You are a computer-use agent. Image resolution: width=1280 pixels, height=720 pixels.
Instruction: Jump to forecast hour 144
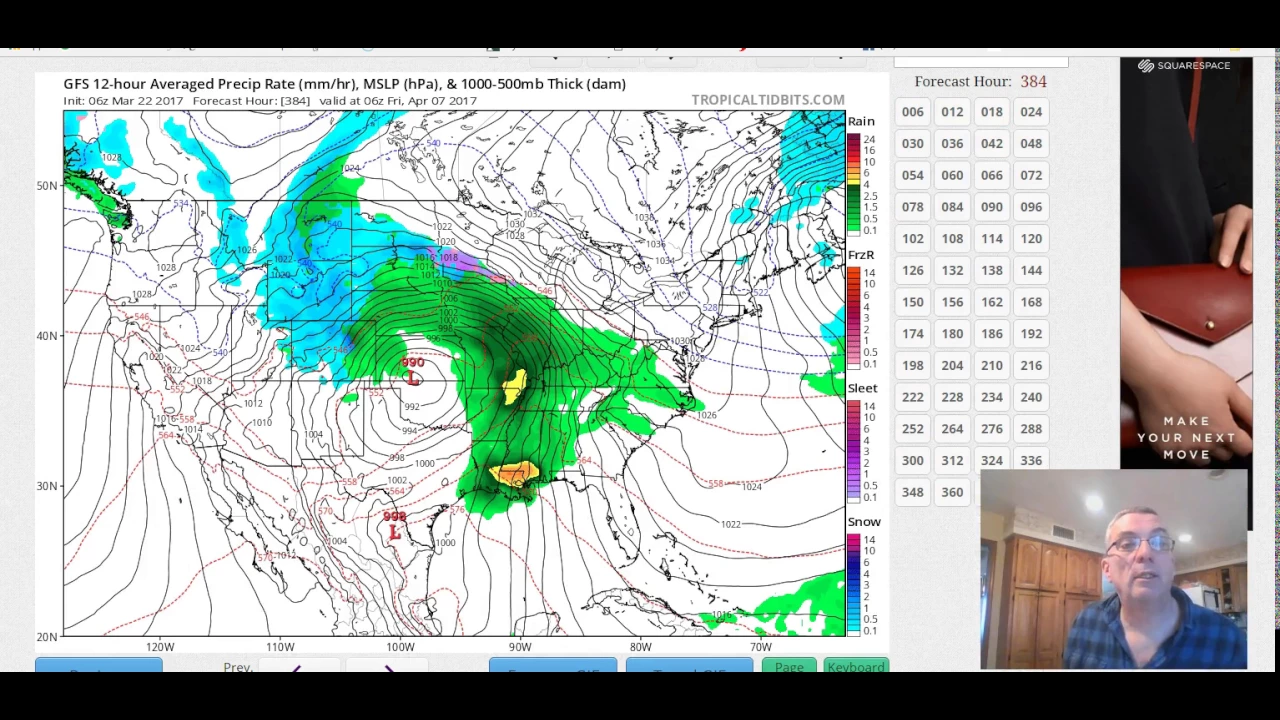pos(1031,270)
